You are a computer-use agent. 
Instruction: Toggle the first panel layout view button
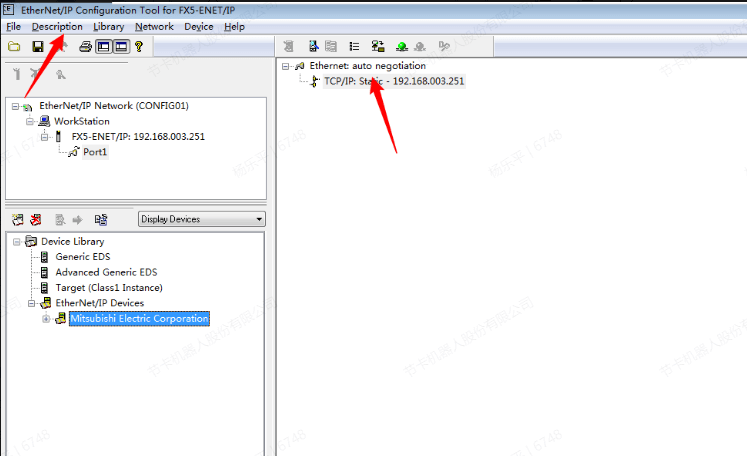[103, 46]
